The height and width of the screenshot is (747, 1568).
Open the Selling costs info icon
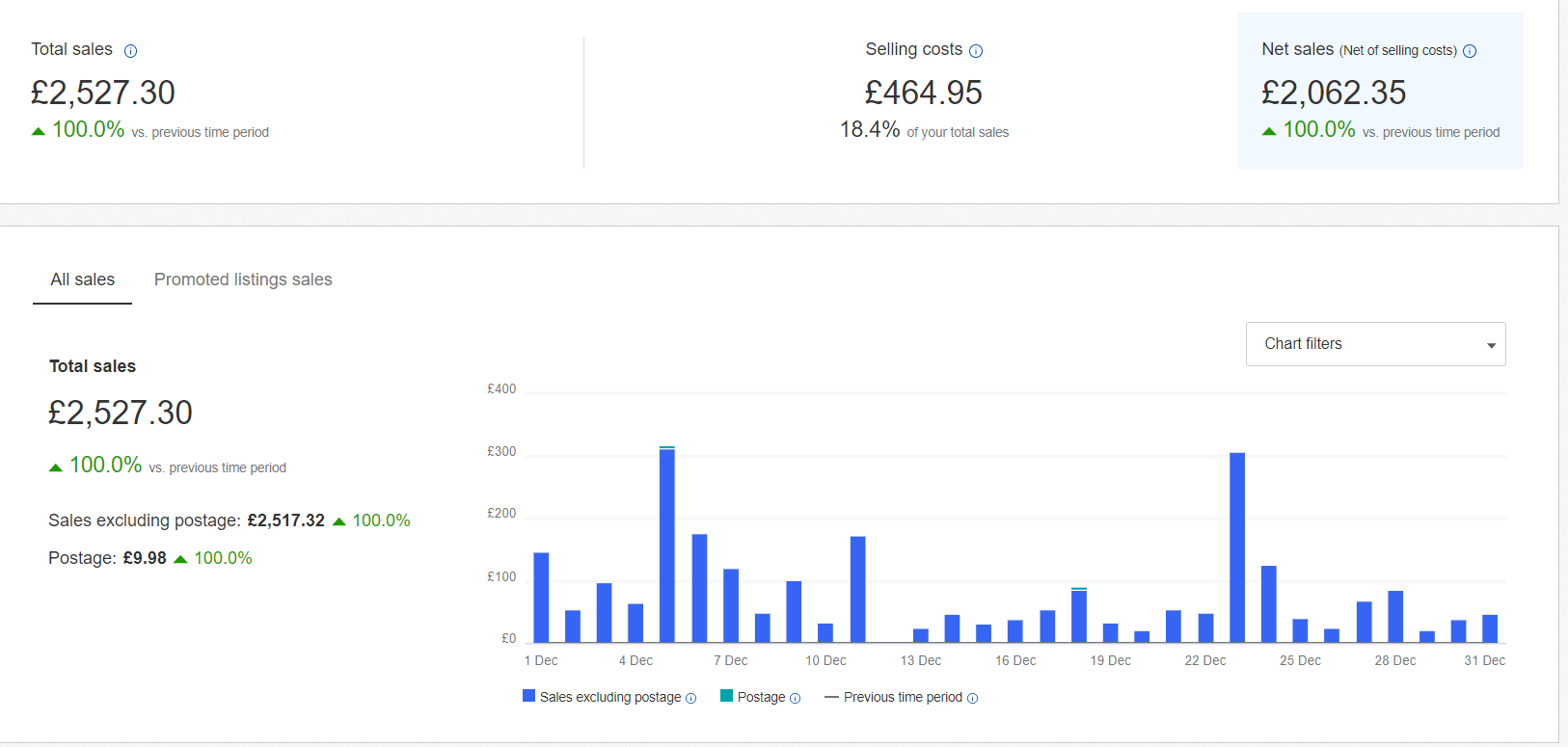[976, 51]
